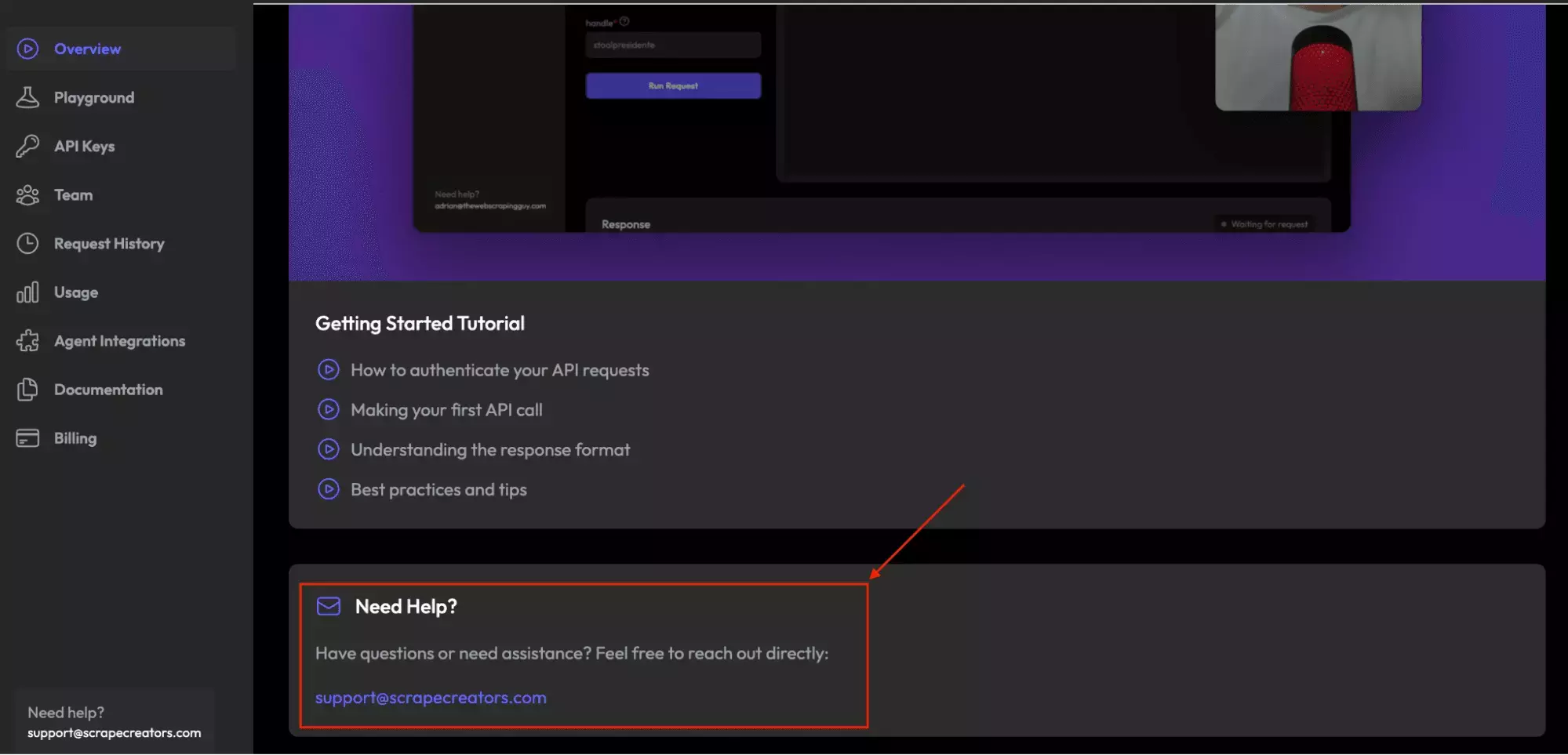Image resolution: width=1568 pixels, height=755 pixels.
Task: Click play icon for Making your first API call
Action: tap(329, 409)
